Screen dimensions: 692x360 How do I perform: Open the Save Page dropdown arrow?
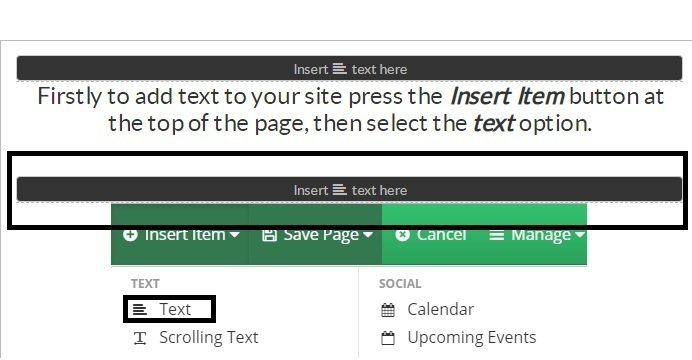coord(368,235)
